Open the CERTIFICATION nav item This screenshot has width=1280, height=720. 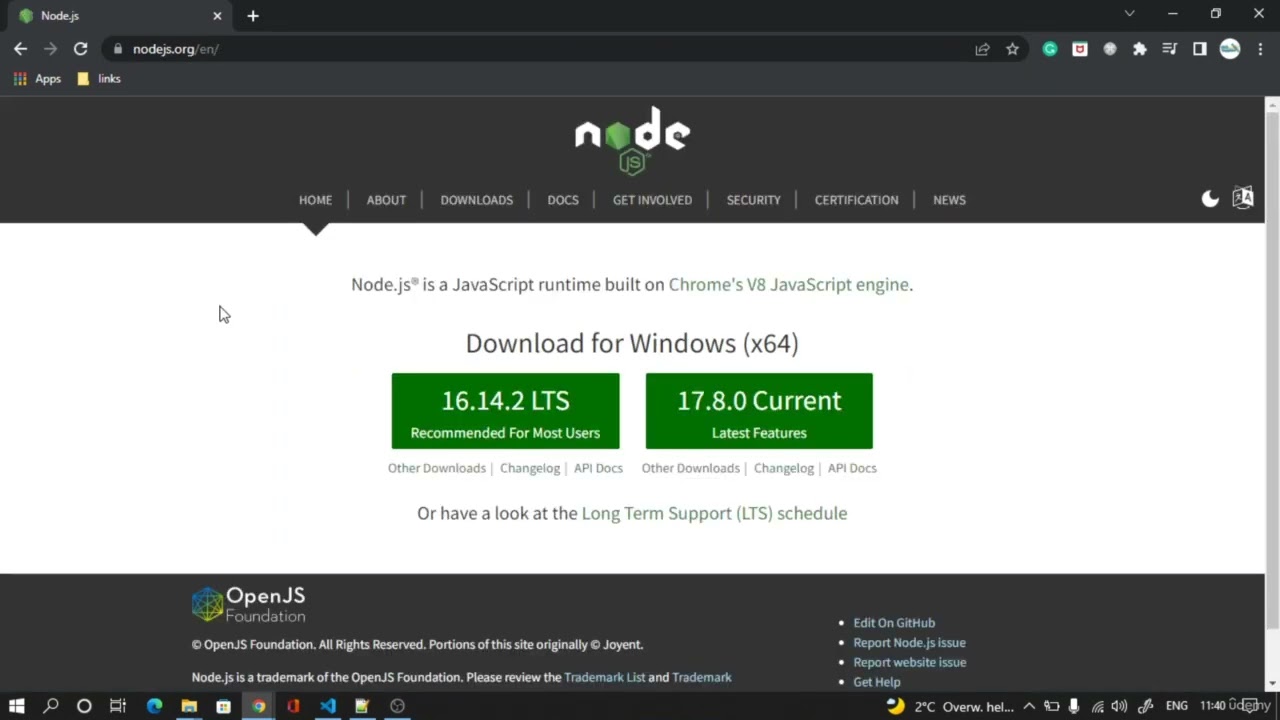tap(856, 200)
